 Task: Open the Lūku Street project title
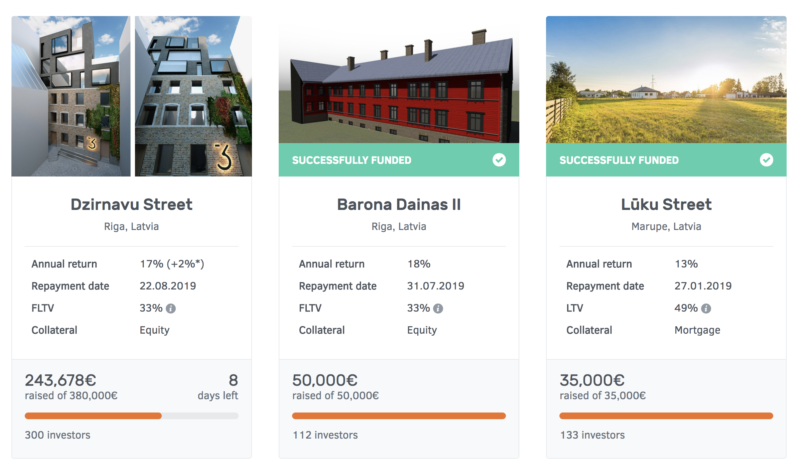(666, 204)
